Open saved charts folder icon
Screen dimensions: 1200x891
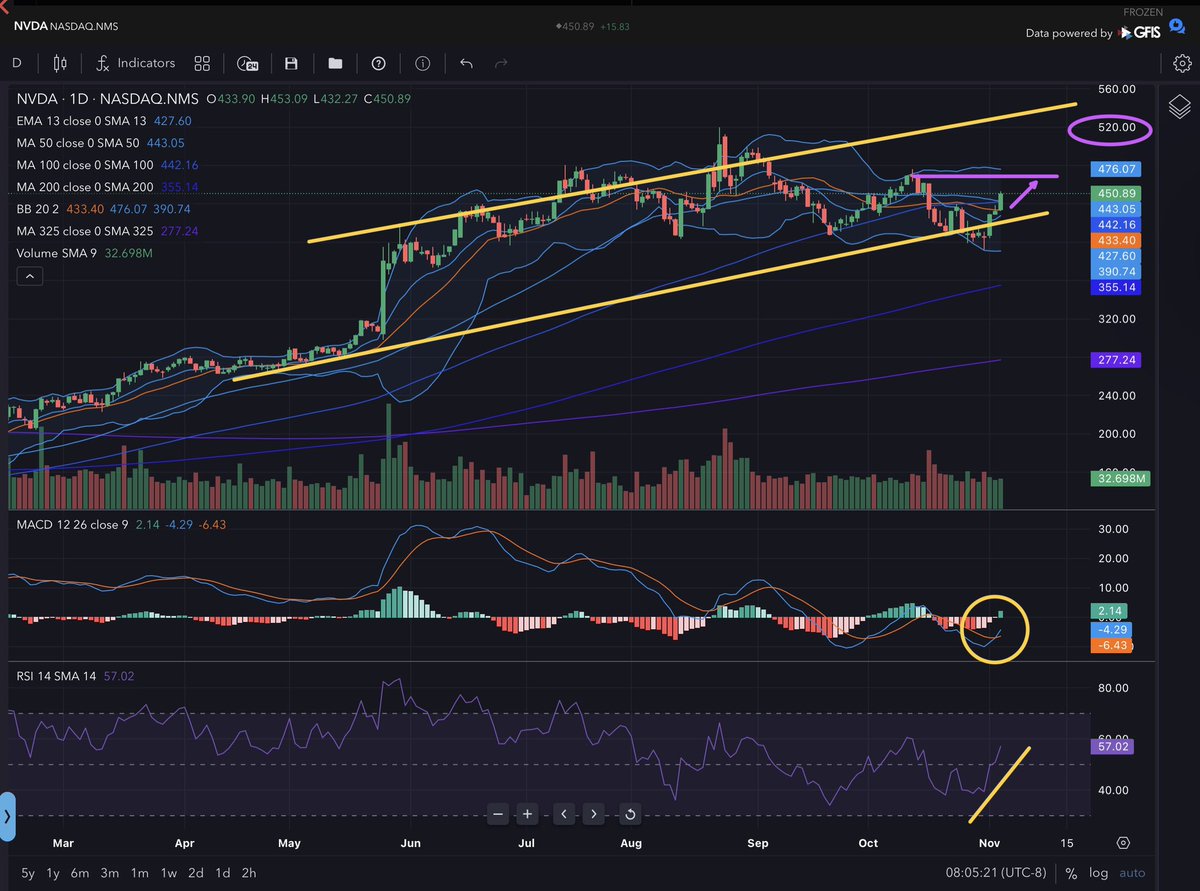coord(335,63)
